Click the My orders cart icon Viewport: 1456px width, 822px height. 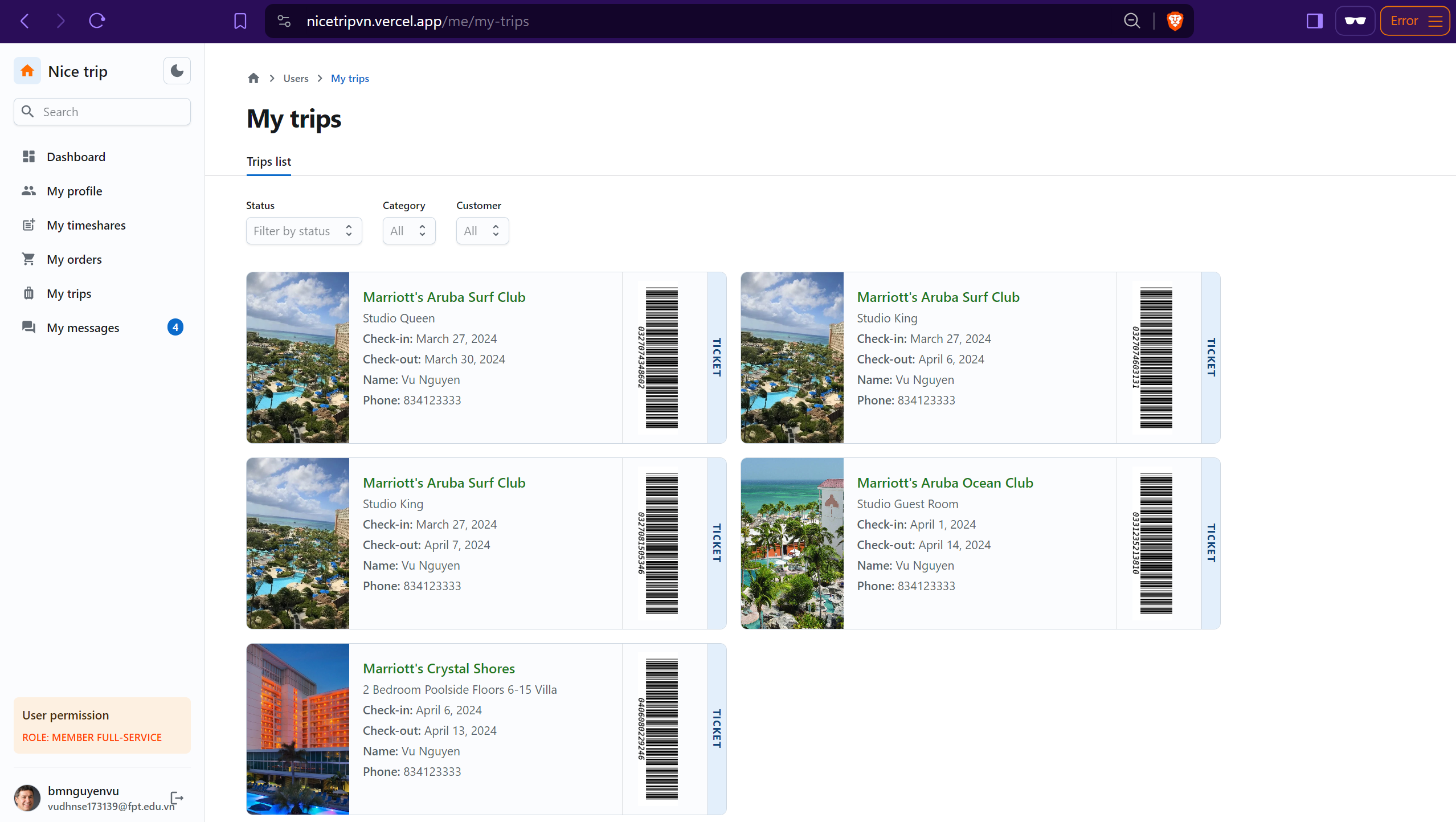(x=28, y=259)
